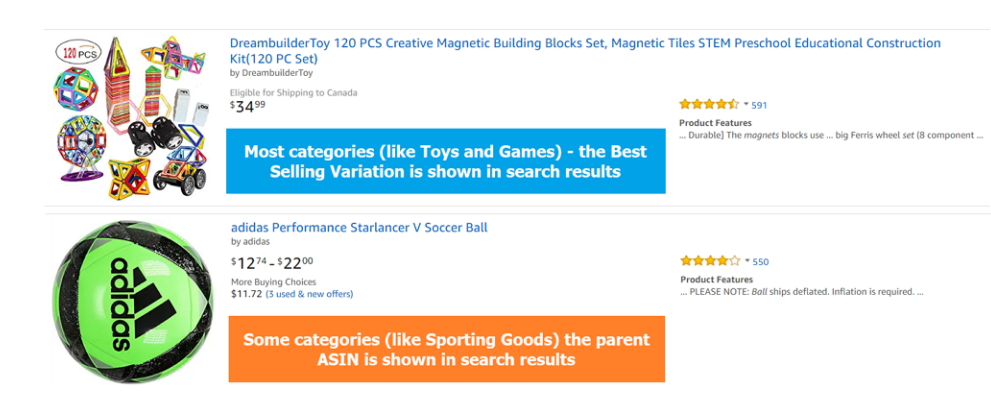Open the 591 customer reviews link
This screenshot has height=396, width=991.
pos(759,105)
